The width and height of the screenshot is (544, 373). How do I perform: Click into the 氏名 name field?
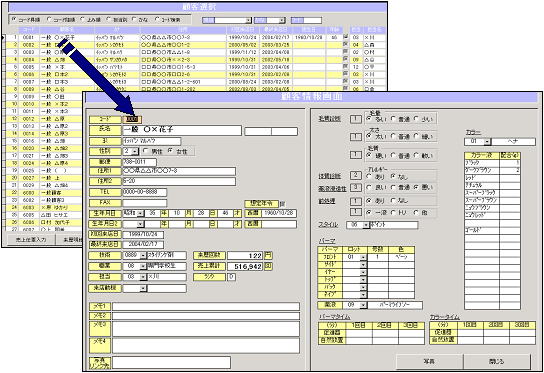(x=182, y=130)
